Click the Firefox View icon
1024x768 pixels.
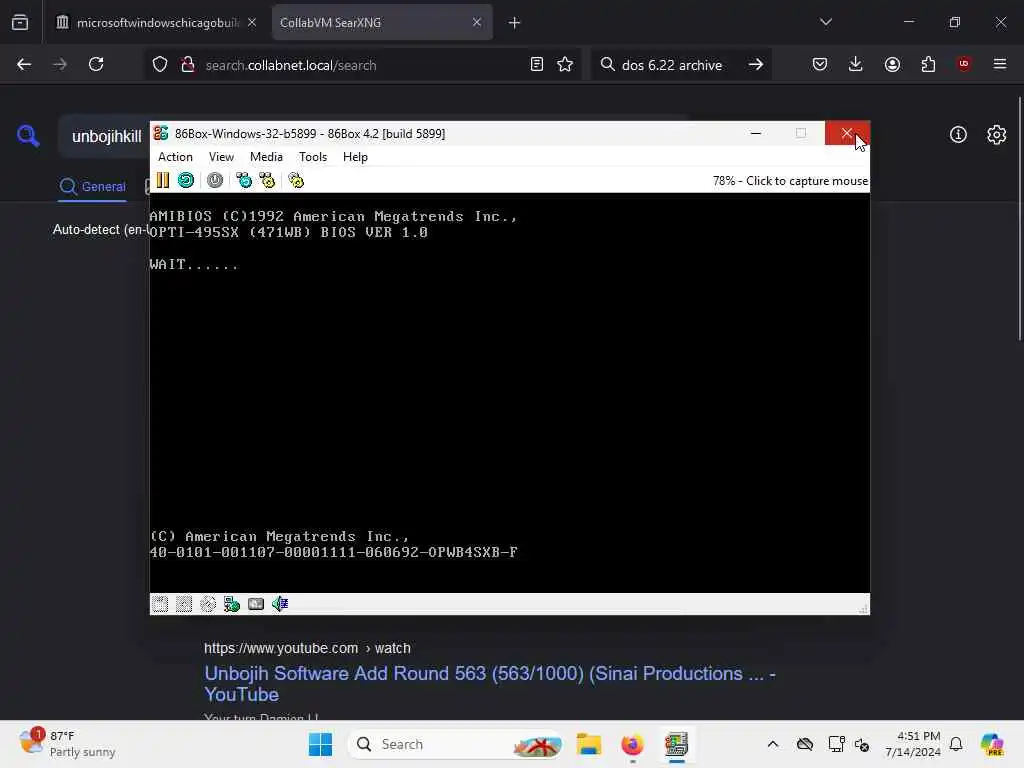click(x=20, y=22)
